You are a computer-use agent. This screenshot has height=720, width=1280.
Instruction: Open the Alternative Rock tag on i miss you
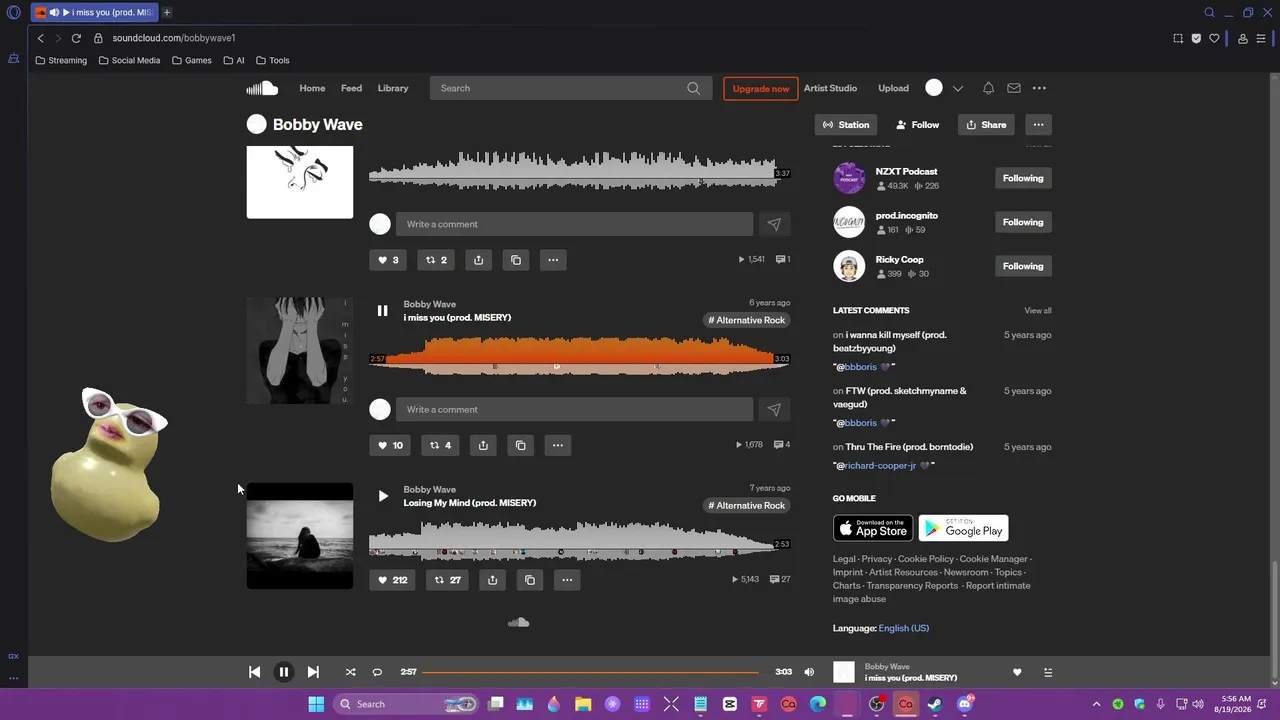coord(747,320)
